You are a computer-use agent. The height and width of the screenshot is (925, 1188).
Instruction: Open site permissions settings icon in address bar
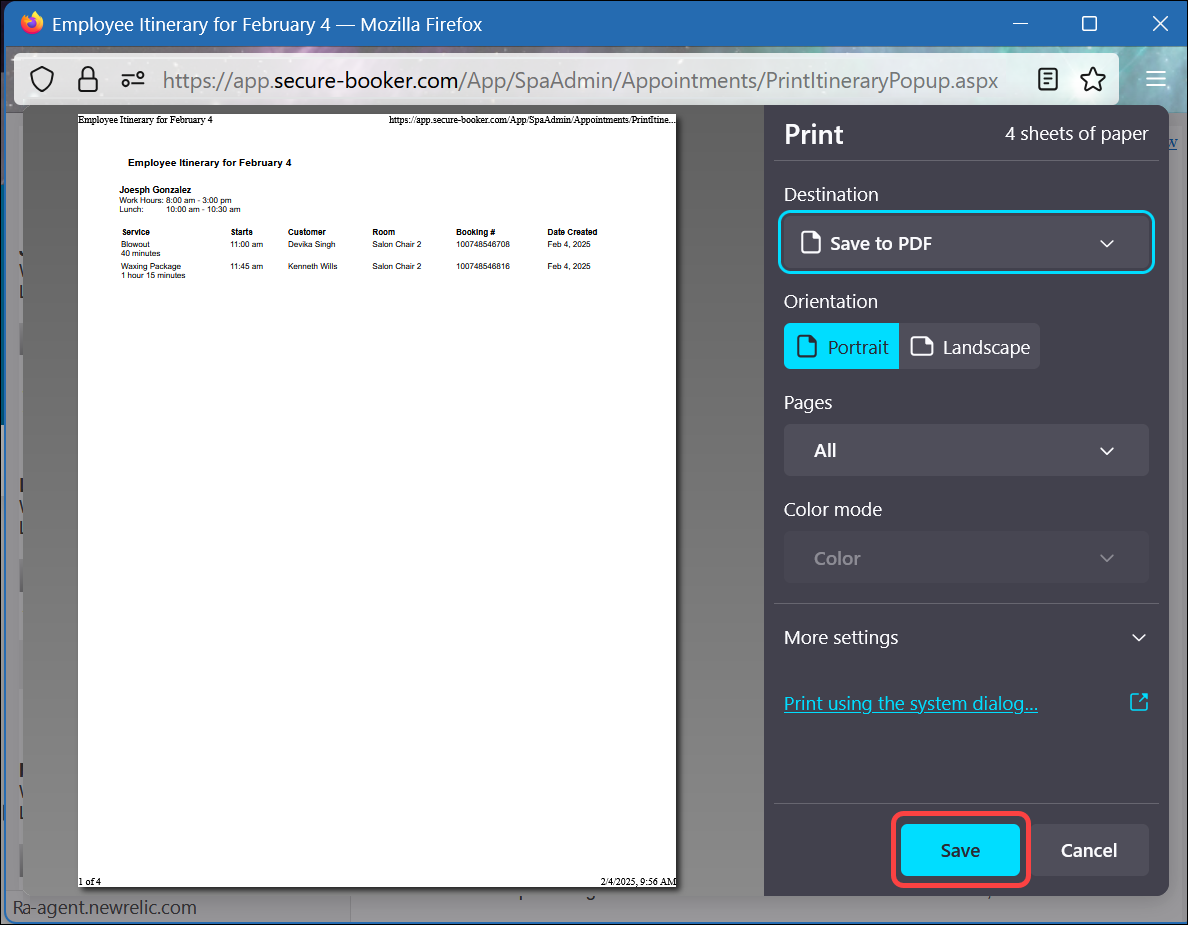(x=133, y=78)
